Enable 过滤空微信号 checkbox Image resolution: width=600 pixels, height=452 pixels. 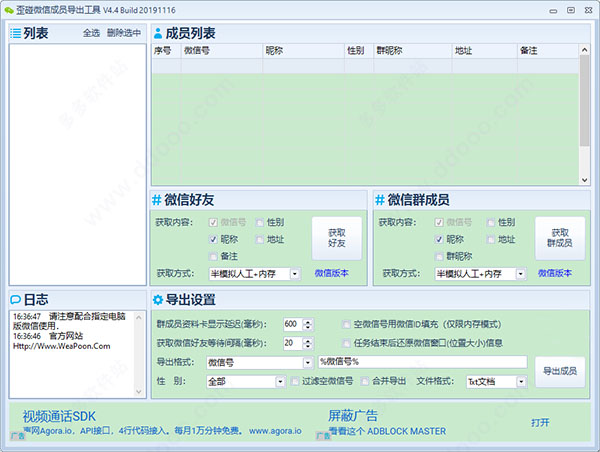[295, 381]
